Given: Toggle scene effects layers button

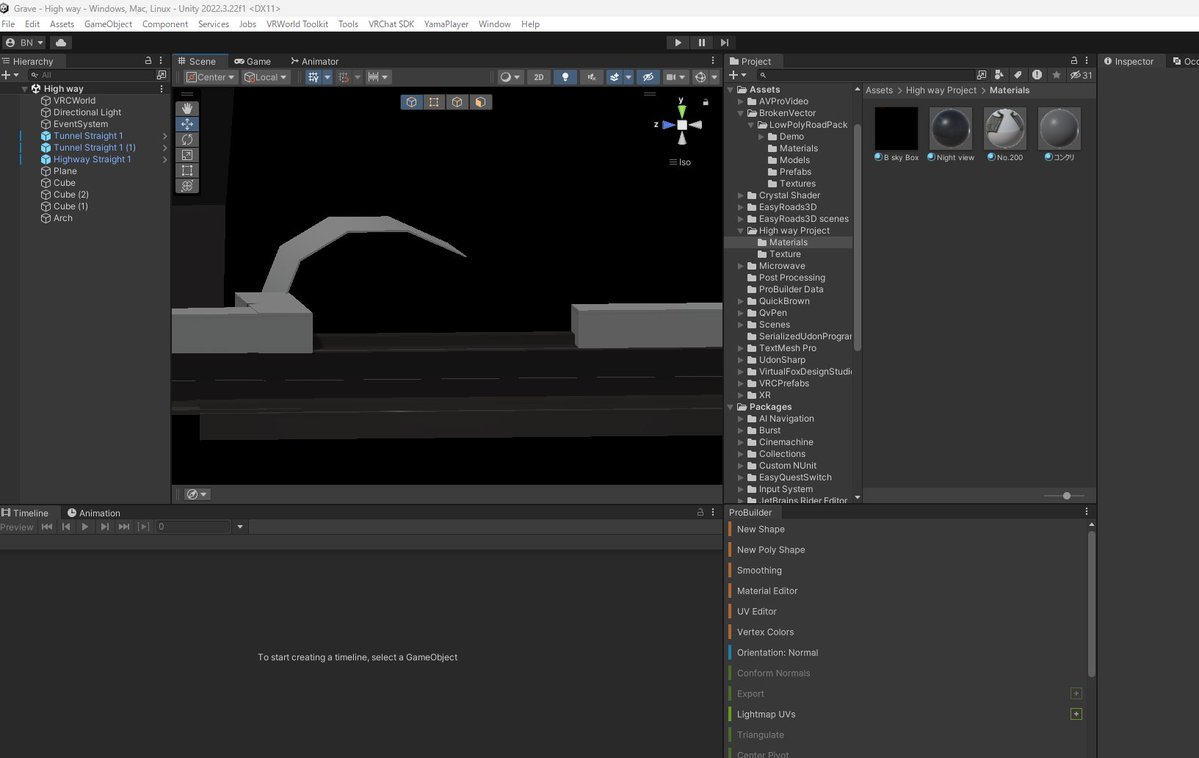Looking at the screenshot, I should pos(614,77).
